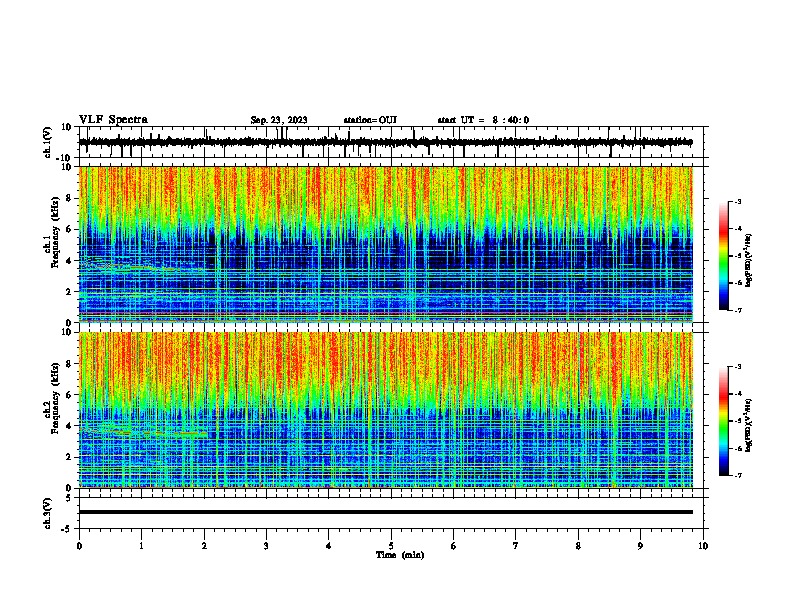792x612 pixels.
Task: Click the time axis tick label '10'
Action: pos(703,546)
